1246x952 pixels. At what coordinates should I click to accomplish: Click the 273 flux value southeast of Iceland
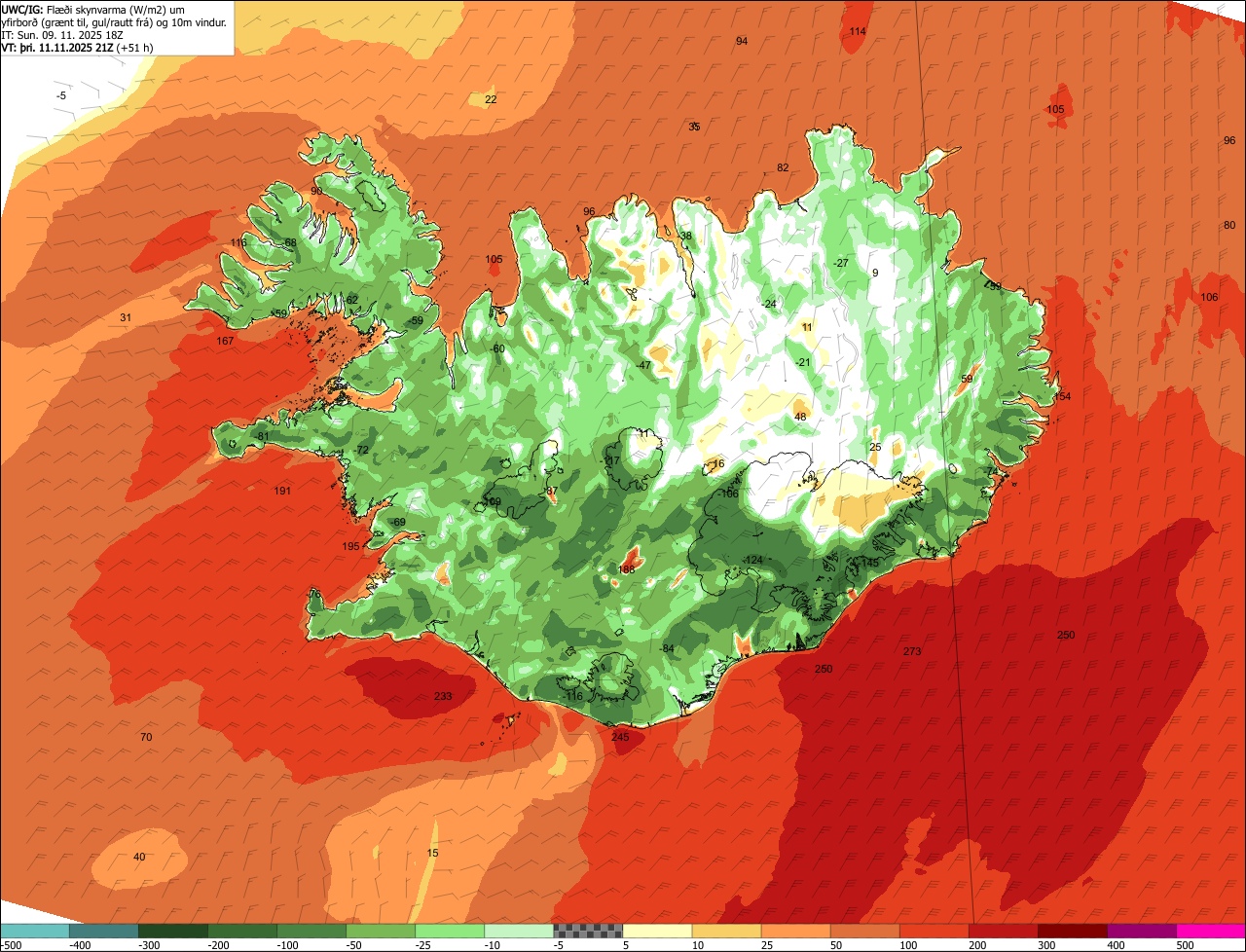point(912,651)
